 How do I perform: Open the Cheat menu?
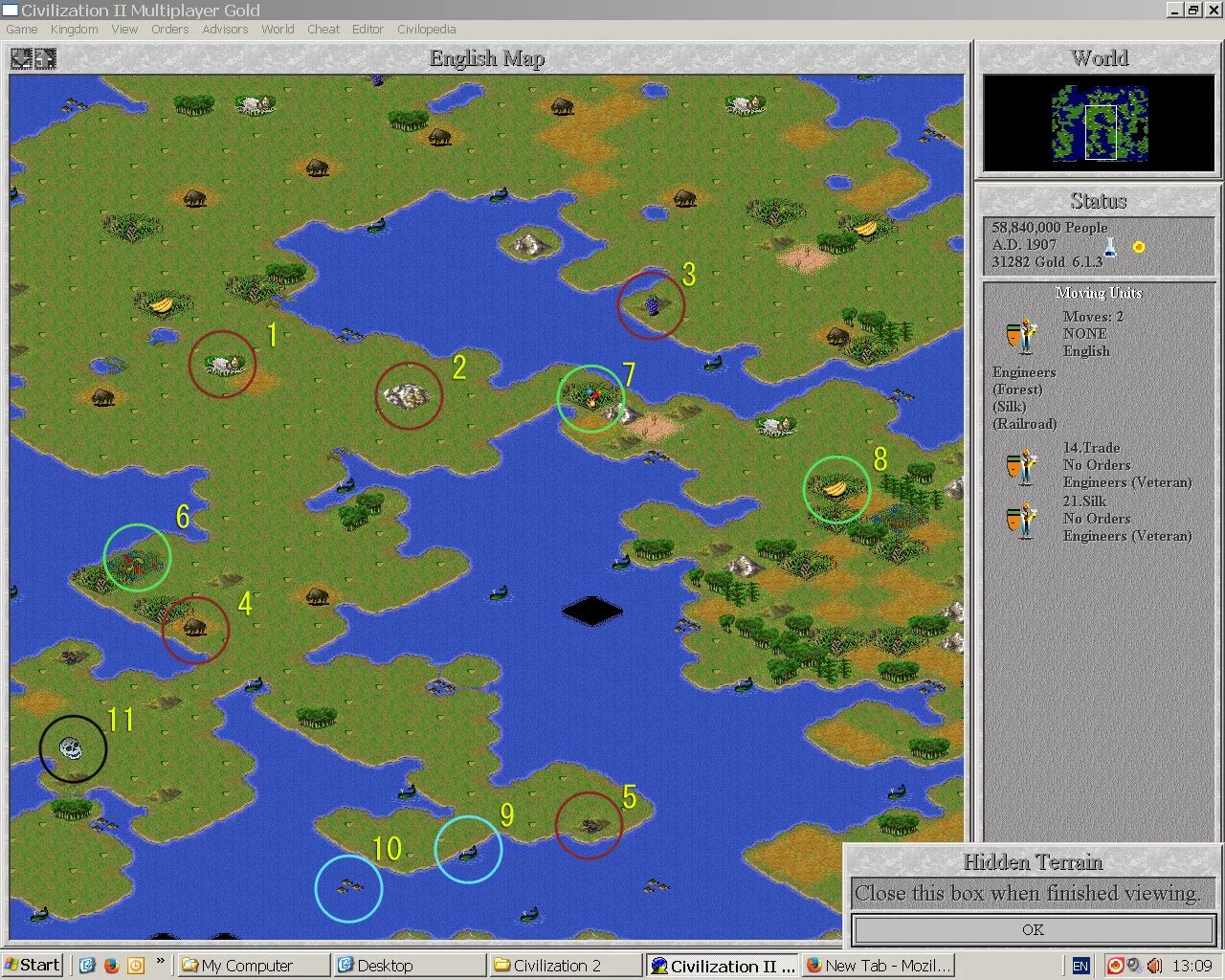pyautogui.click(x=323, y=29)
